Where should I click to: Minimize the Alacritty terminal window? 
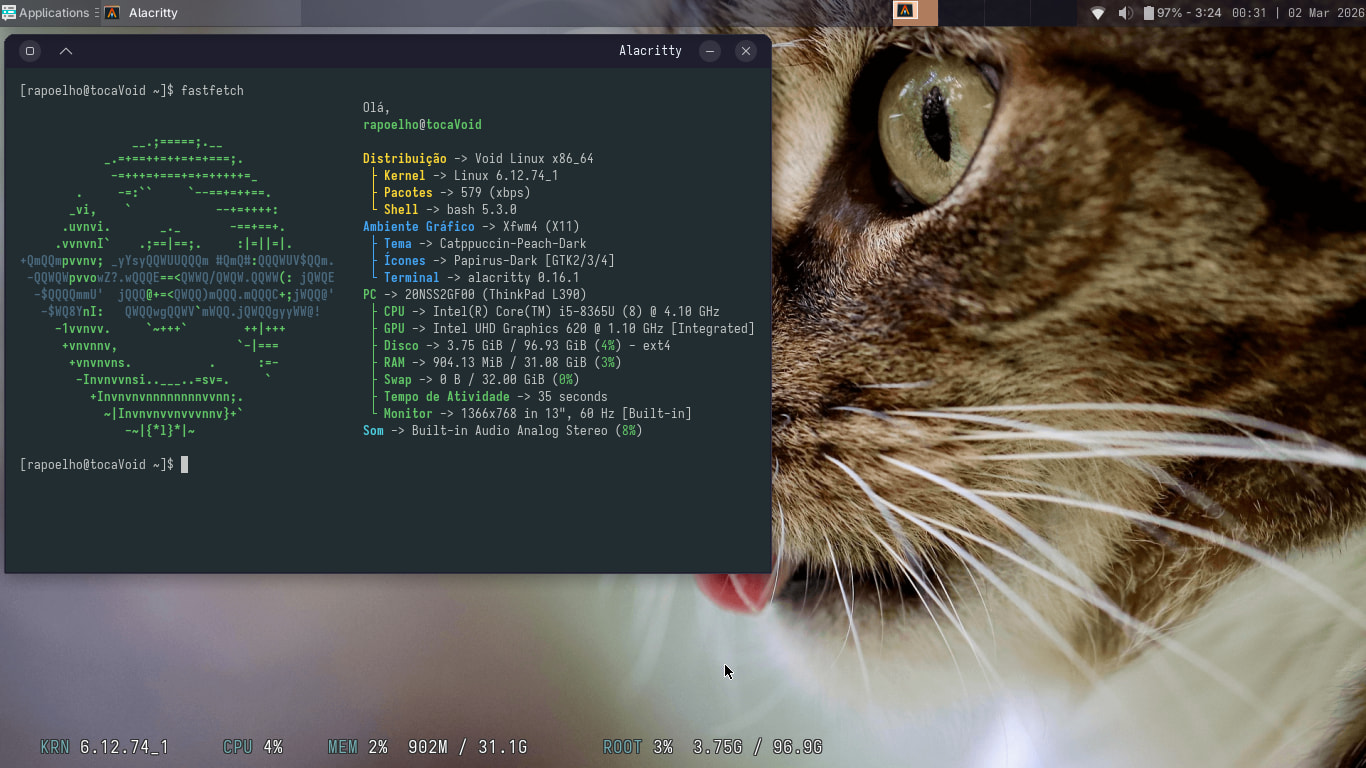coord(710,51)
